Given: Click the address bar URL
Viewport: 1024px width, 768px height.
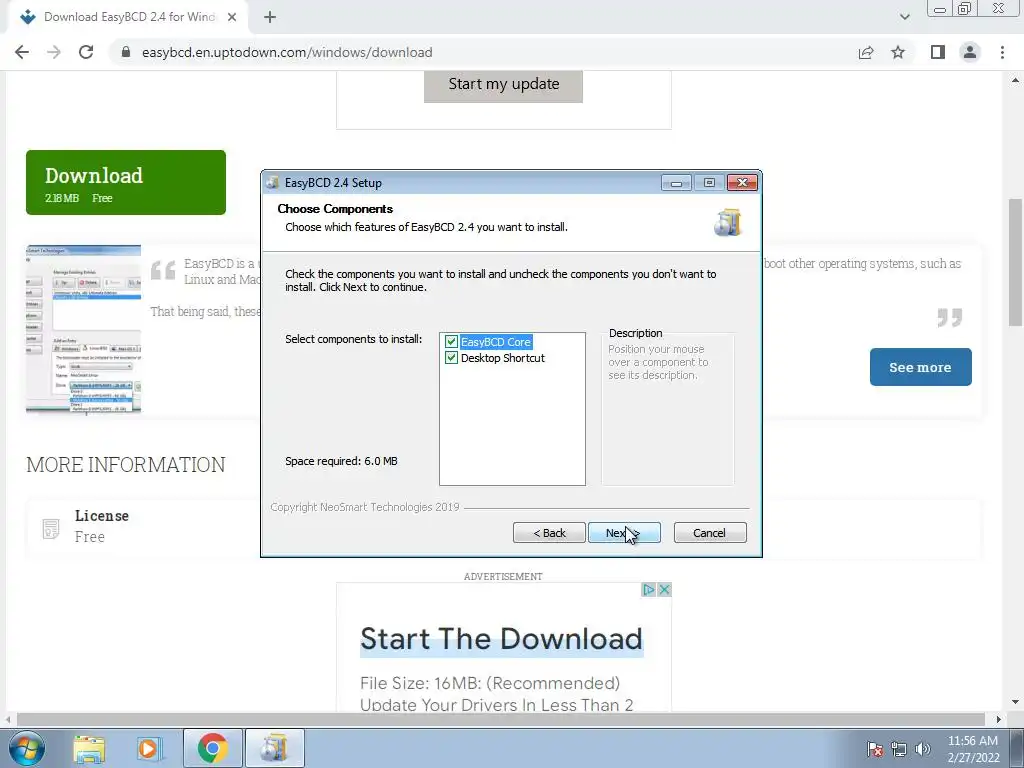Looking at the screenshot, I should 287,52.
